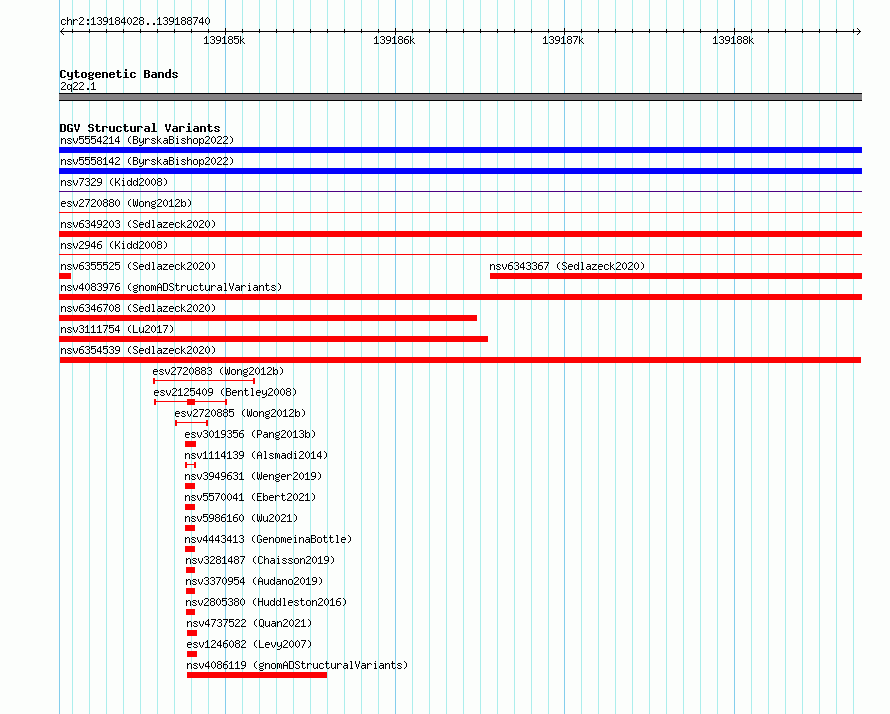Click the blue bar under nsv5554214

[460, 150]
